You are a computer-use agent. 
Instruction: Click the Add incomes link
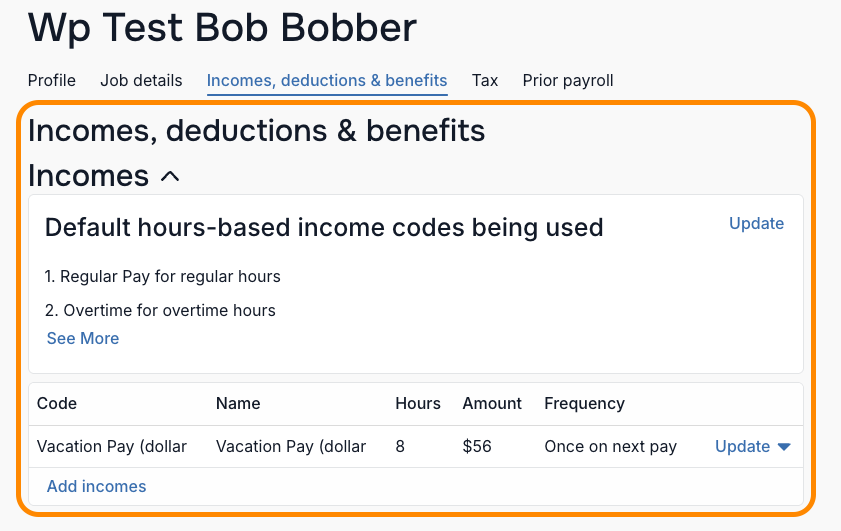pyautogui.click(x=97, y=486)
